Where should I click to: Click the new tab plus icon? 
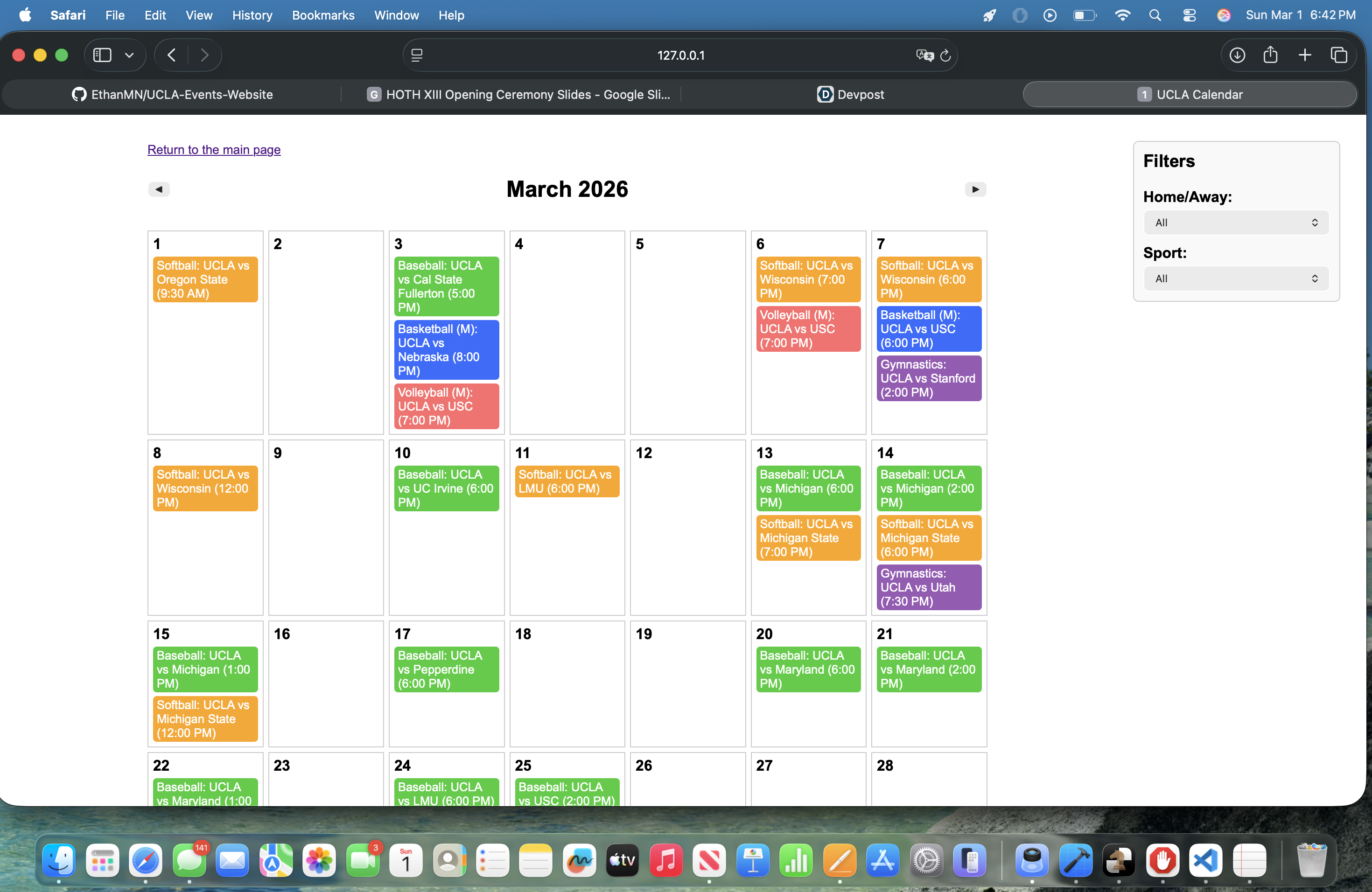point(1304,56)
